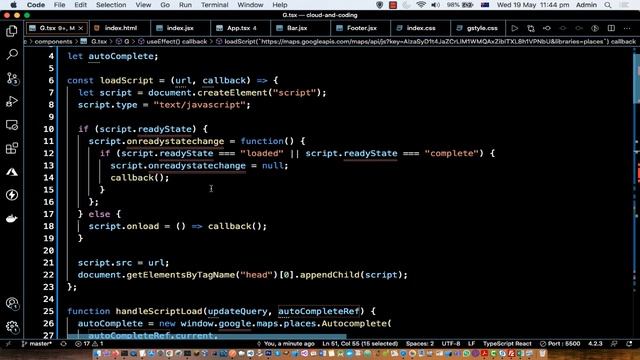This screenshot has height=360, width=640.
Task: Click the components breadcrumb
Action: point(53,42)
